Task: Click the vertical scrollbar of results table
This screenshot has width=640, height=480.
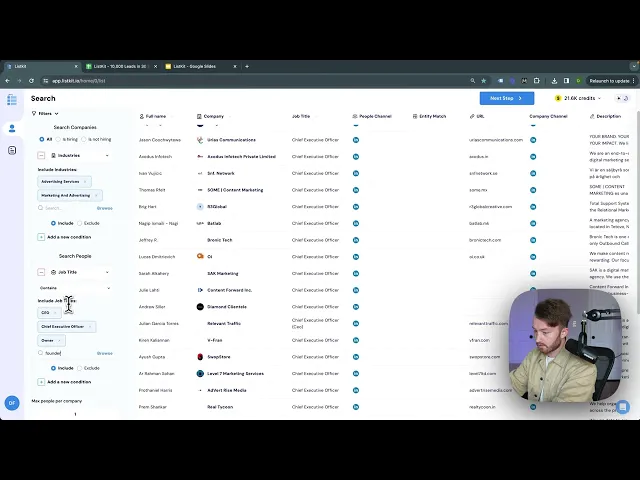Action: (x=637, y=212)
